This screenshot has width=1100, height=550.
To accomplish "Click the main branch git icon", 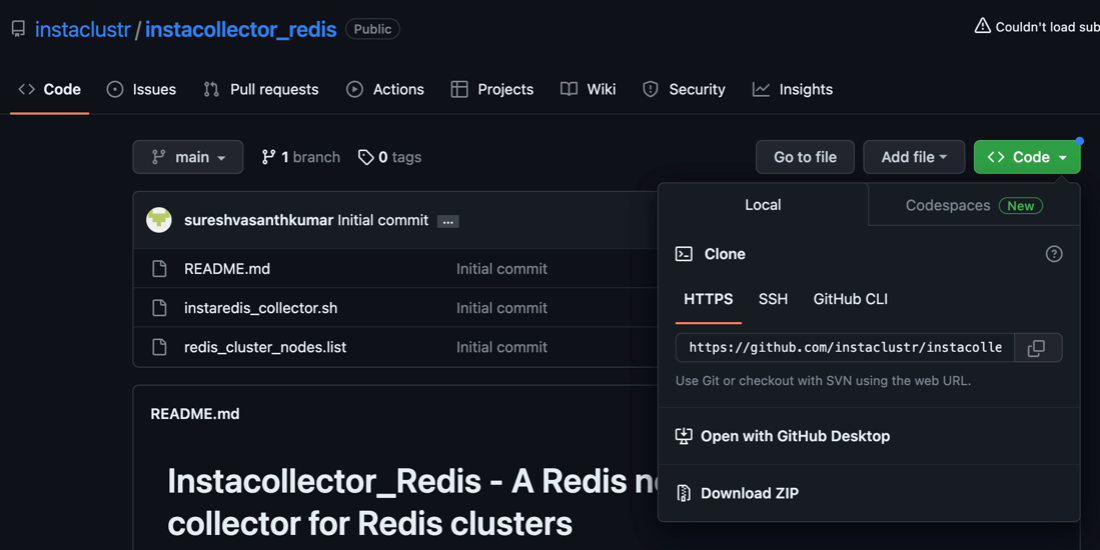I will pos(159,157).
